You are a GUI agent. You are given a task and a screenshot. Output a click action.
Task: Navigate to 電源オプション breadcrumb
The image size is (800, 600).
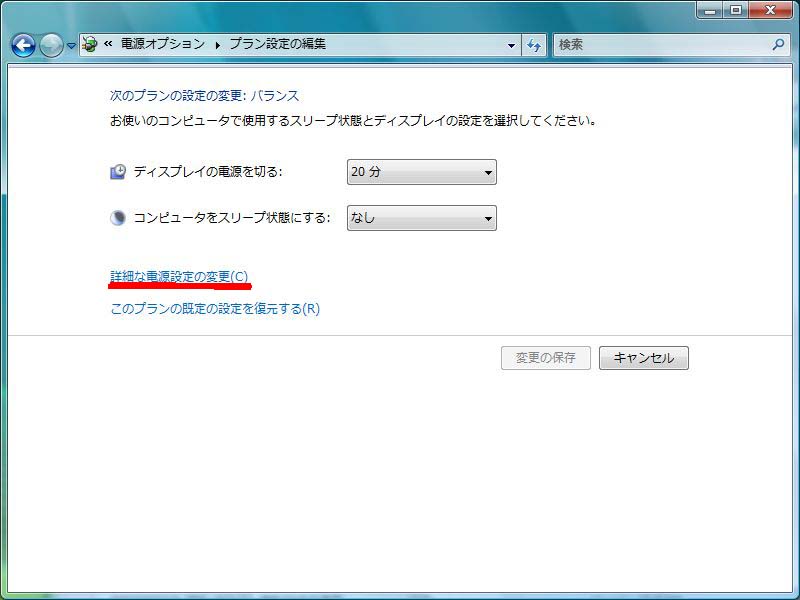163,44
